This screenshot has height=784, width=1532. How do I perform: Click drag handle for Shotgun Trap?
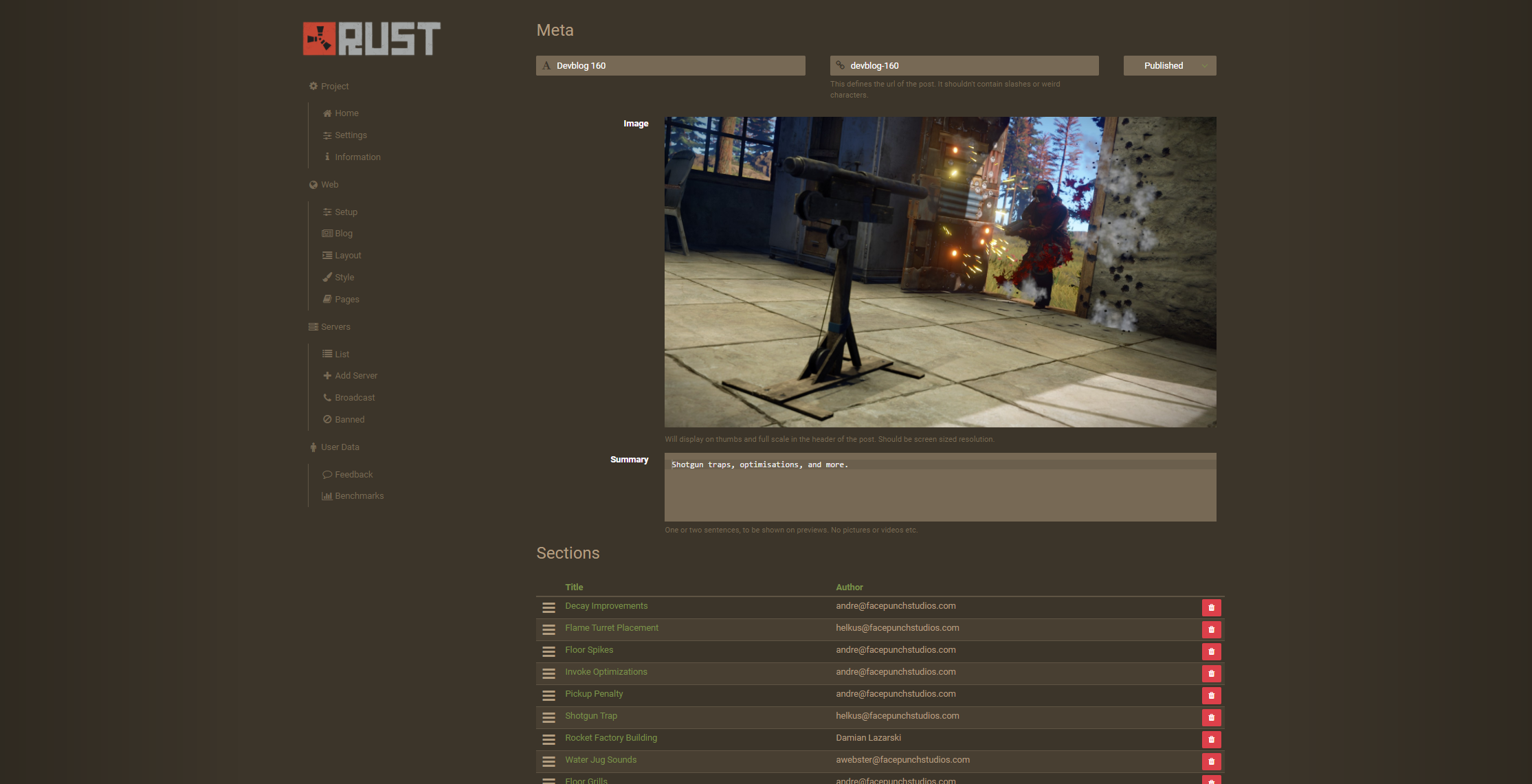pos(548,717)
